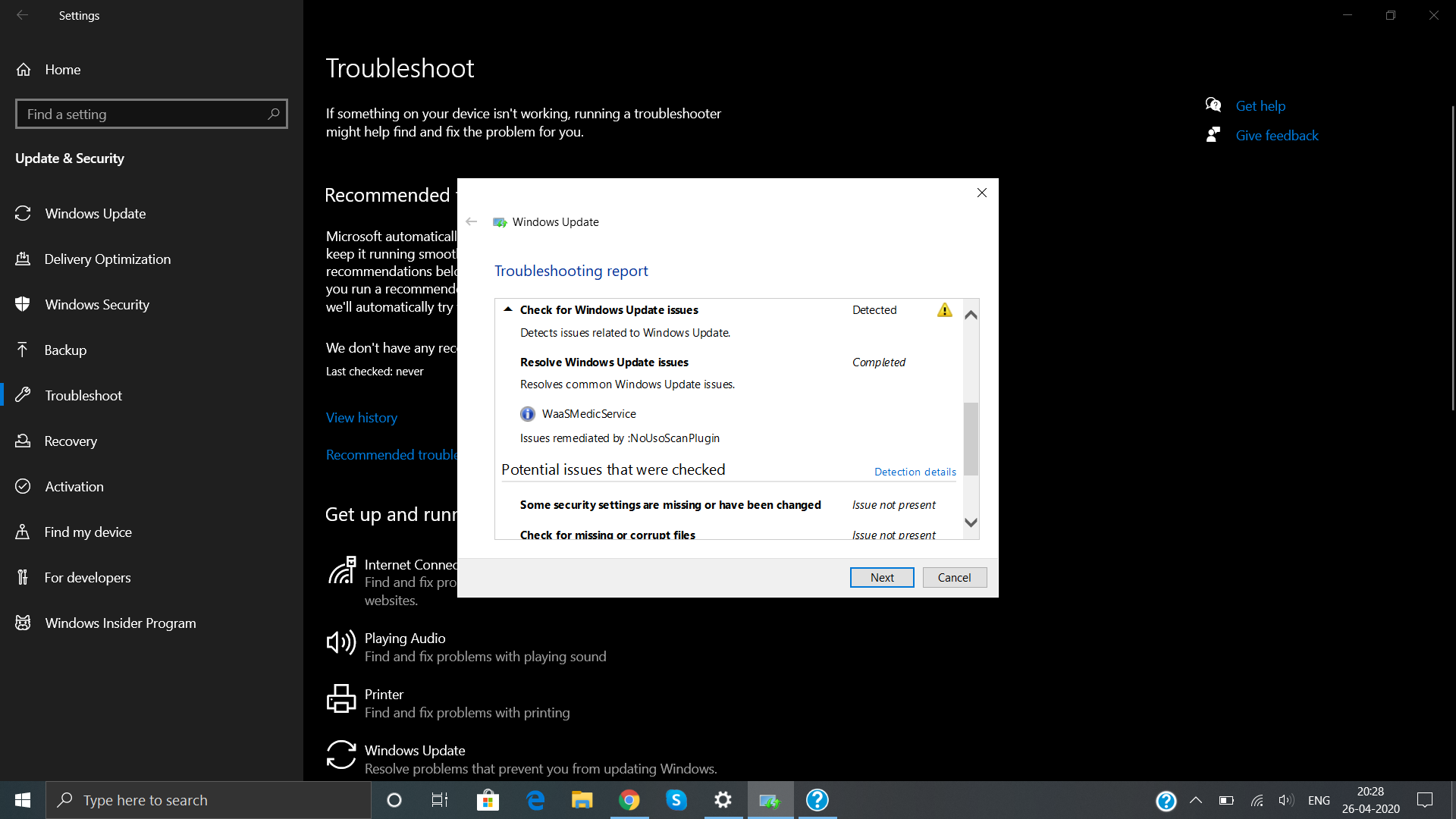Screen dimensions: 1456x819
Task: Expand hidden icons in the system tray
Action: point(1196,799)
